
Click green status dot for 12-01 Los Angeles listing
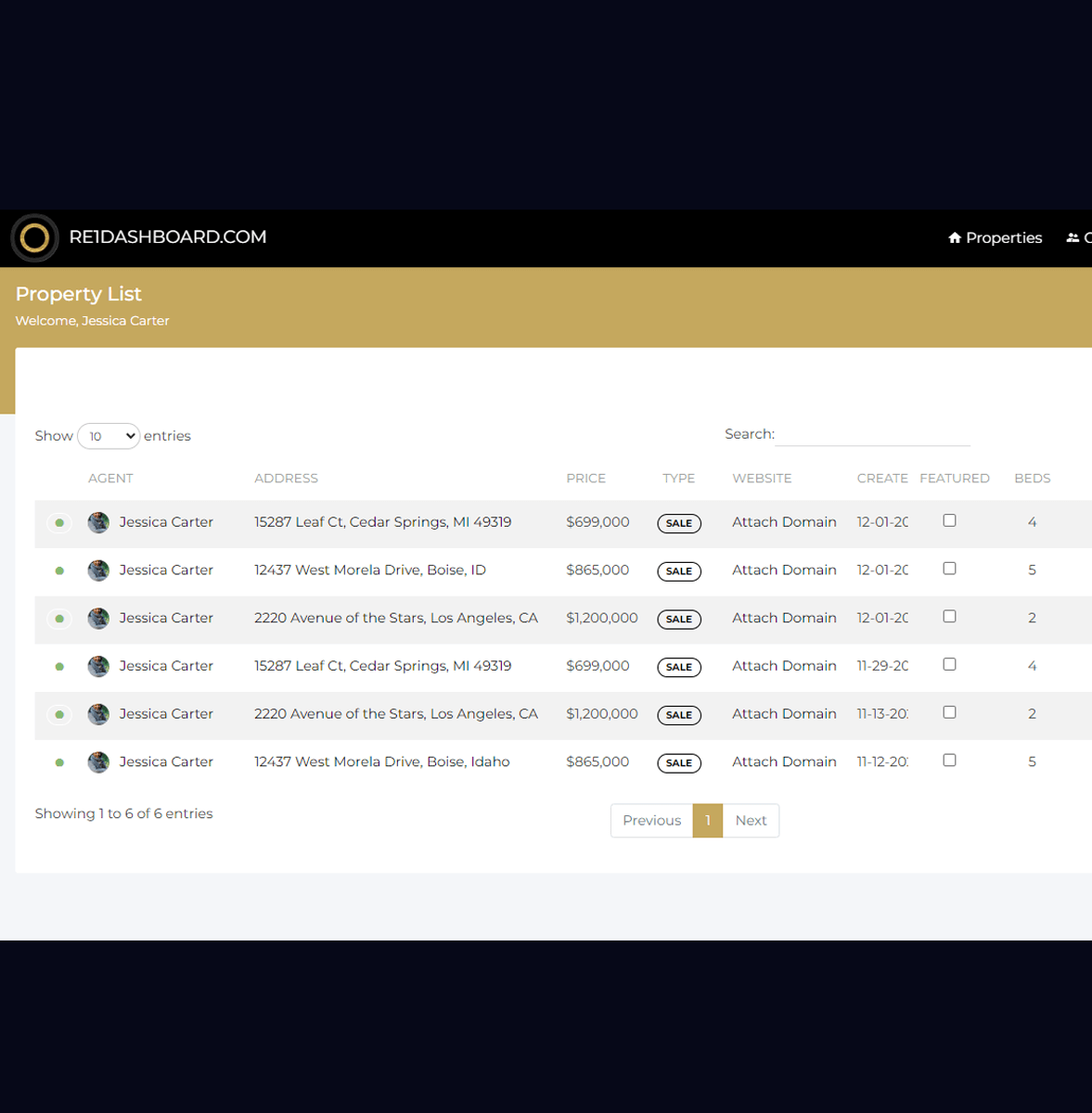[x=59, y=619]
